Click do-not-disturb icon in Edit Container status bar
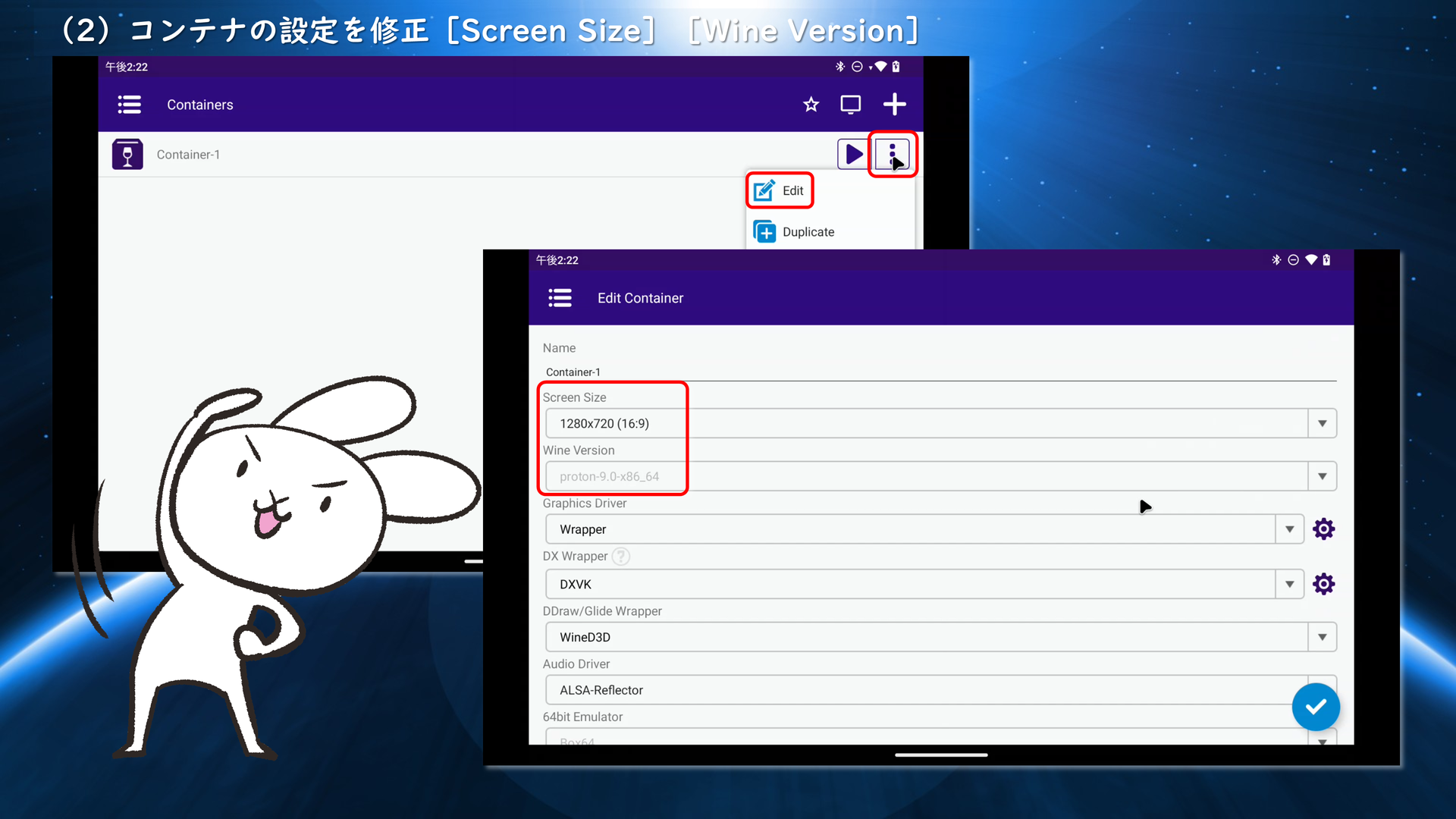1456x819 pixels. [x=1294, y=260]
